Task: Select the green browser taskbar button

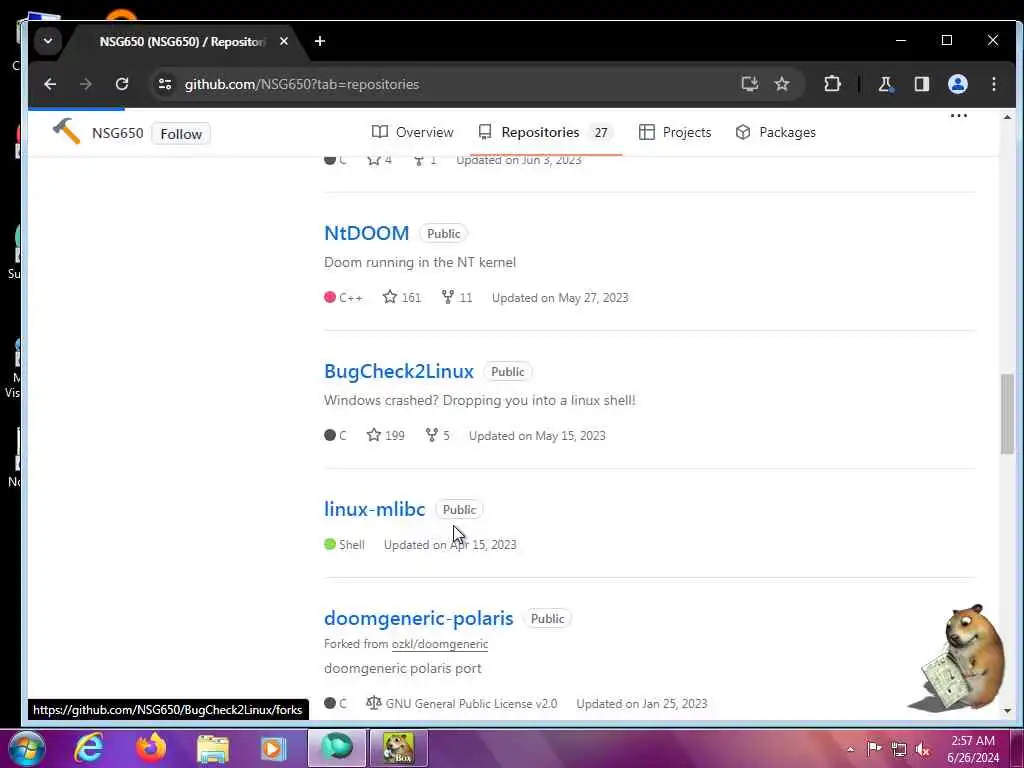Action: (336, 748)
